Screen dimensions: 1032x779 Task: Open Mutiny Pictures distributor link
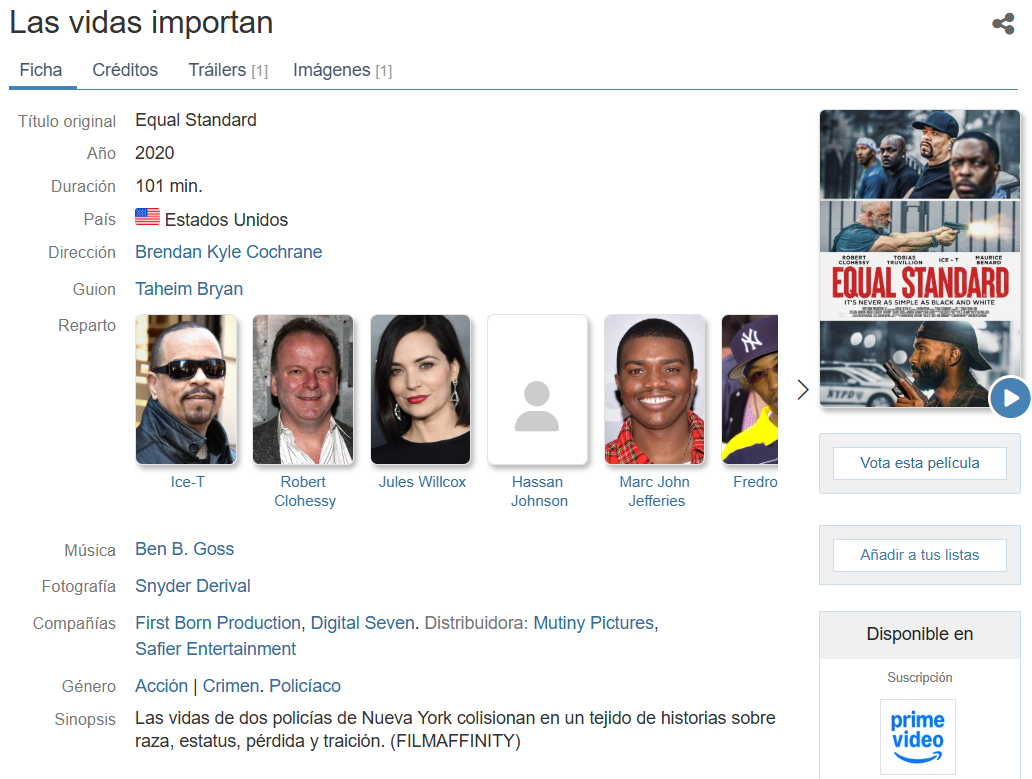click(593, 623)
